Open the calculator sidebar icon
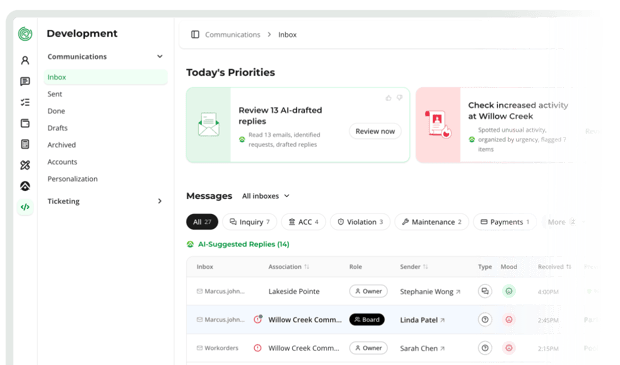620x365 pixels. (x=25, y=144)
